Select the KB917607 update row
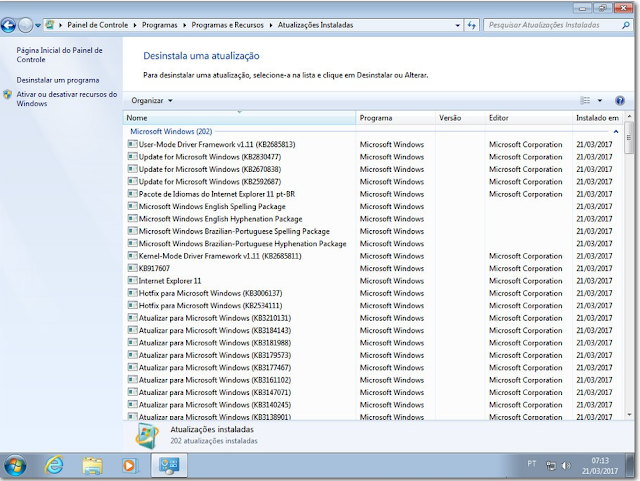 373,268
